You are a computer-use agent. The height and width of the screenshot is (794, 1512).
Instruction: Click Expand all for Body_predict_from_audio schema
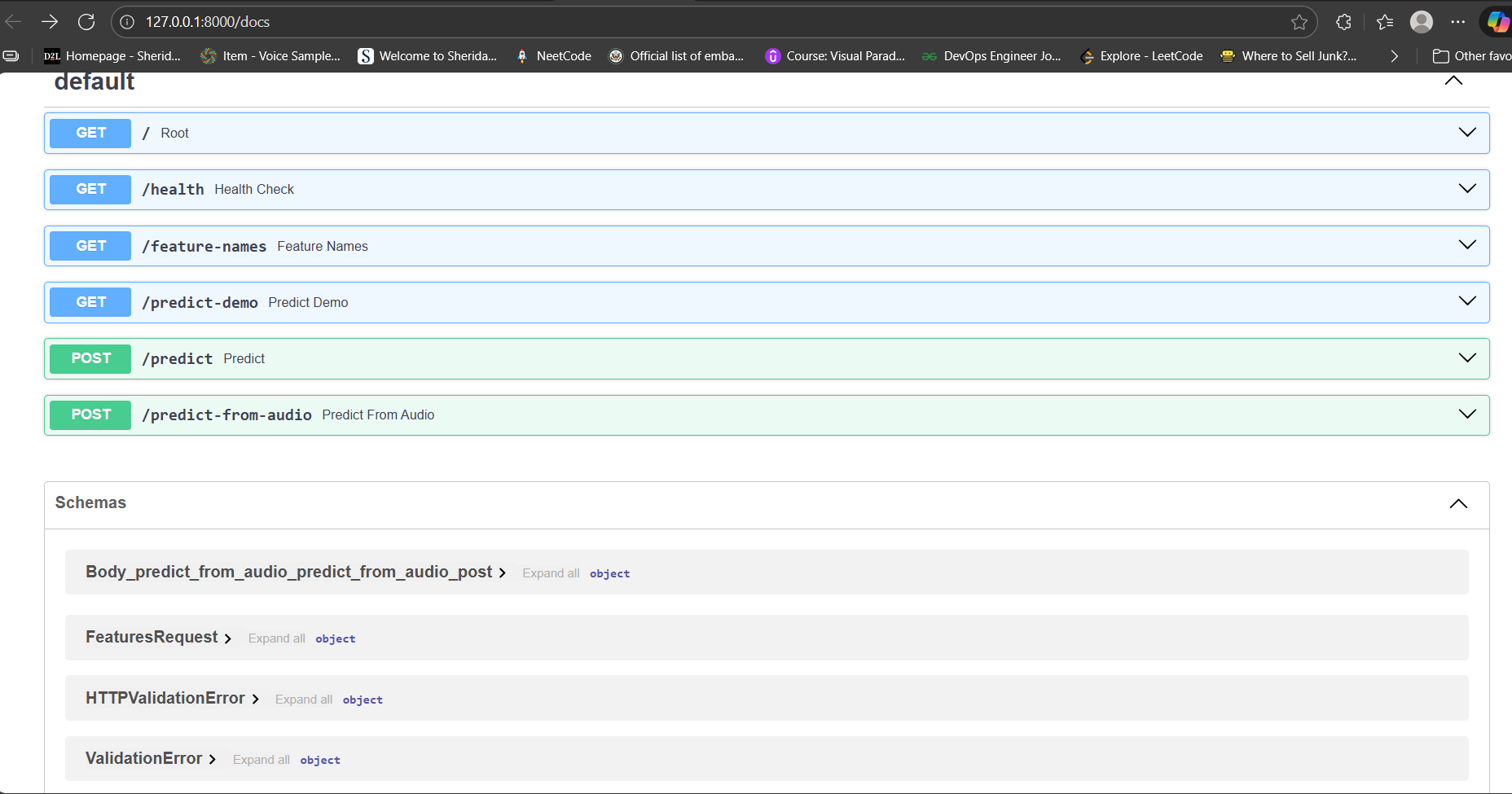[551, 573]
